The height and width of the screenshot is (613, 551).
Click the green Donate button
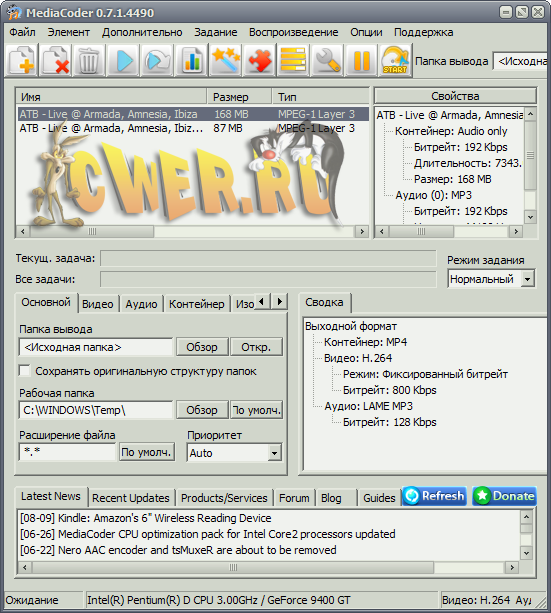pos(504,496)
